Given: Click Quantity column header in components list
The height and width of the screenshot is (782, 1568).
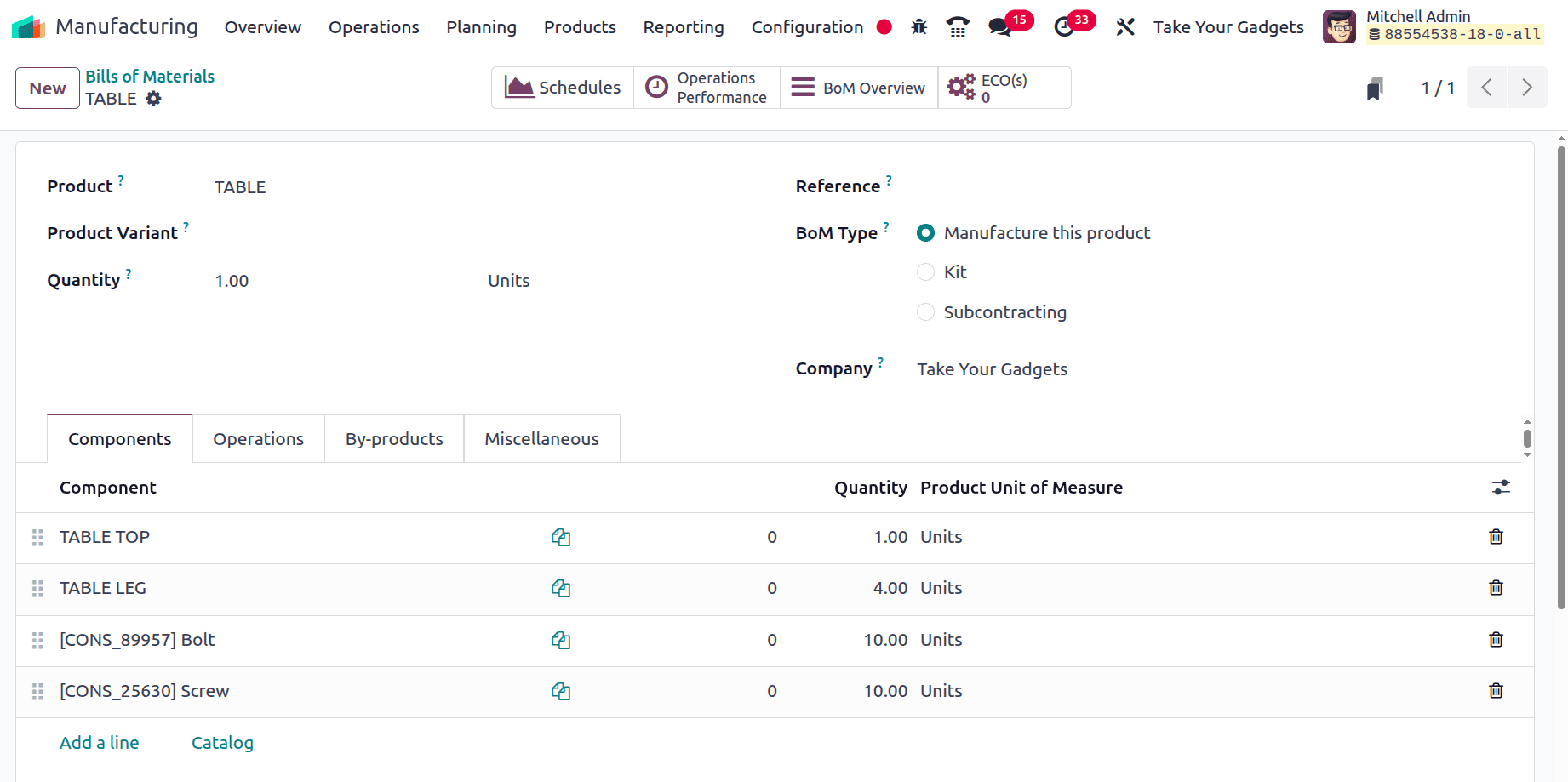Looking at the screenshot, I should pos(871,488).
